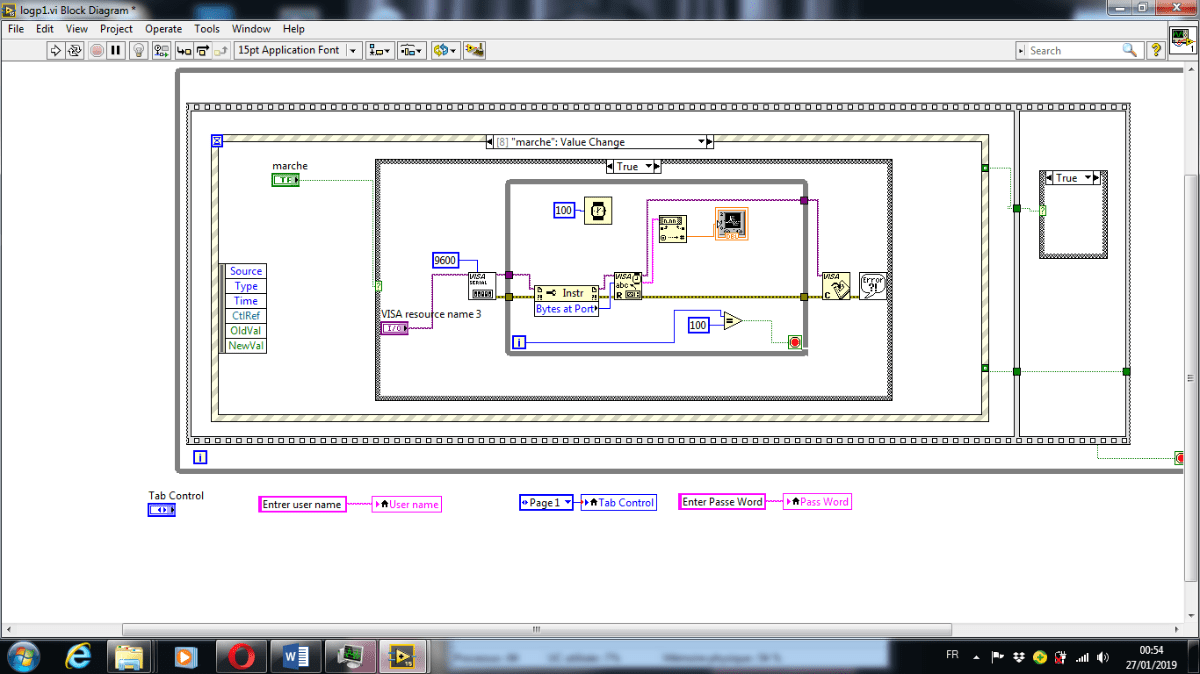Open the Tools menu

(207, 28)
